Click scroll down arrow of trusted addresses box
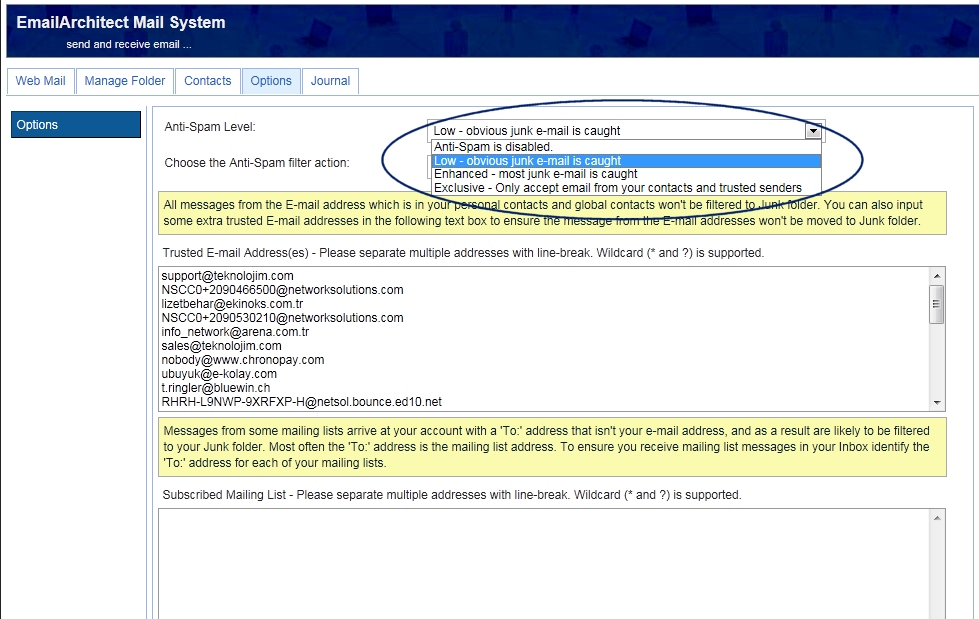Screen dimensions: 979x619 (937, 403)
